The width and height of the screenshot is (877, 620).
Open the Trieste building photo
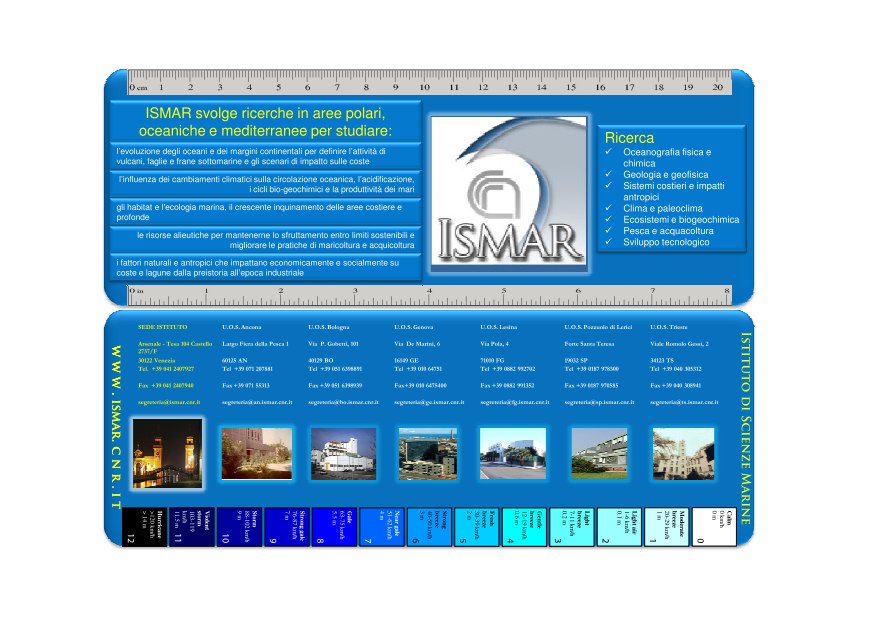(x=683, y=453)
